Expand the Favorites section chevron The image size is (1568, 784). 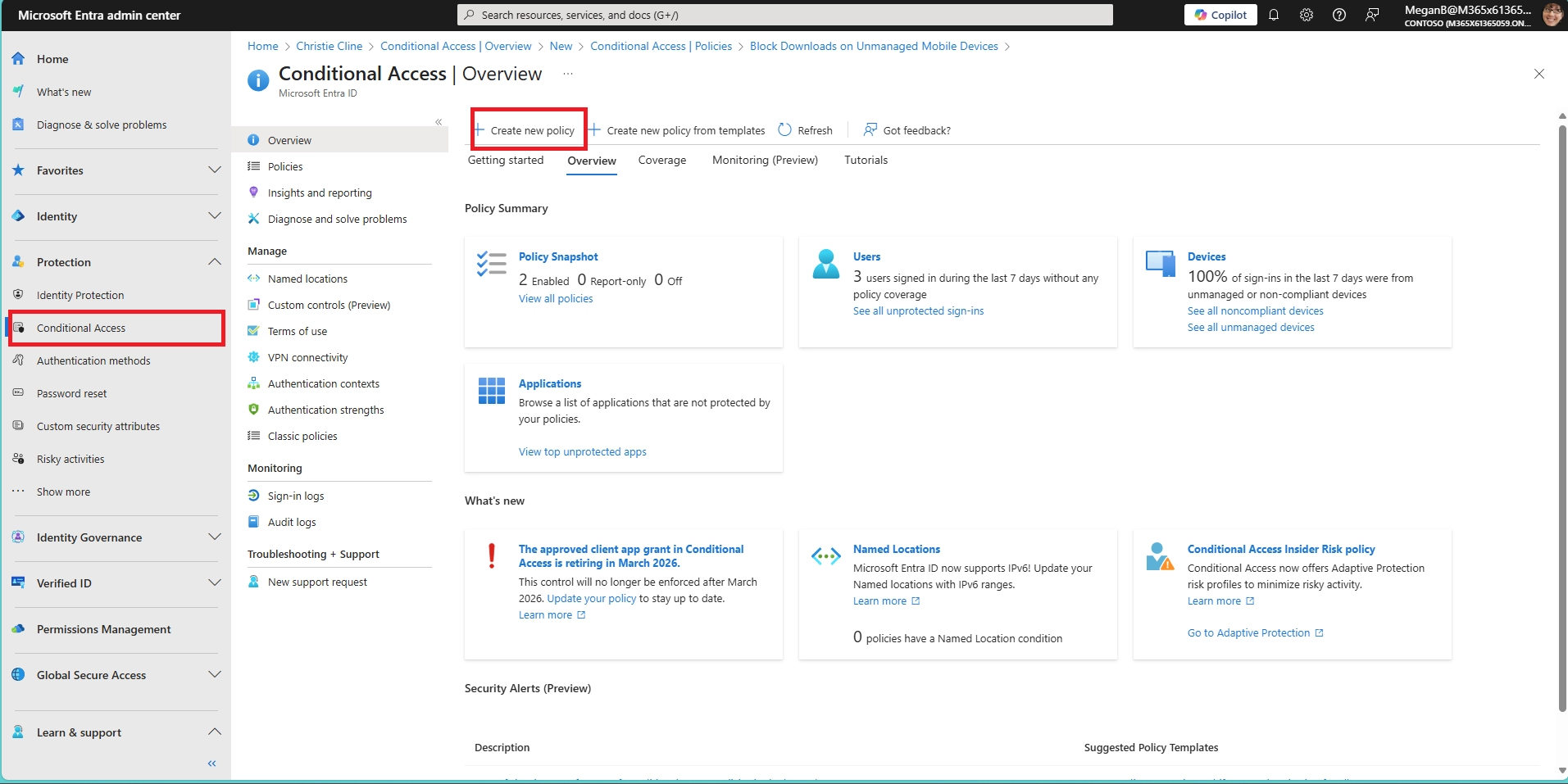215,170
